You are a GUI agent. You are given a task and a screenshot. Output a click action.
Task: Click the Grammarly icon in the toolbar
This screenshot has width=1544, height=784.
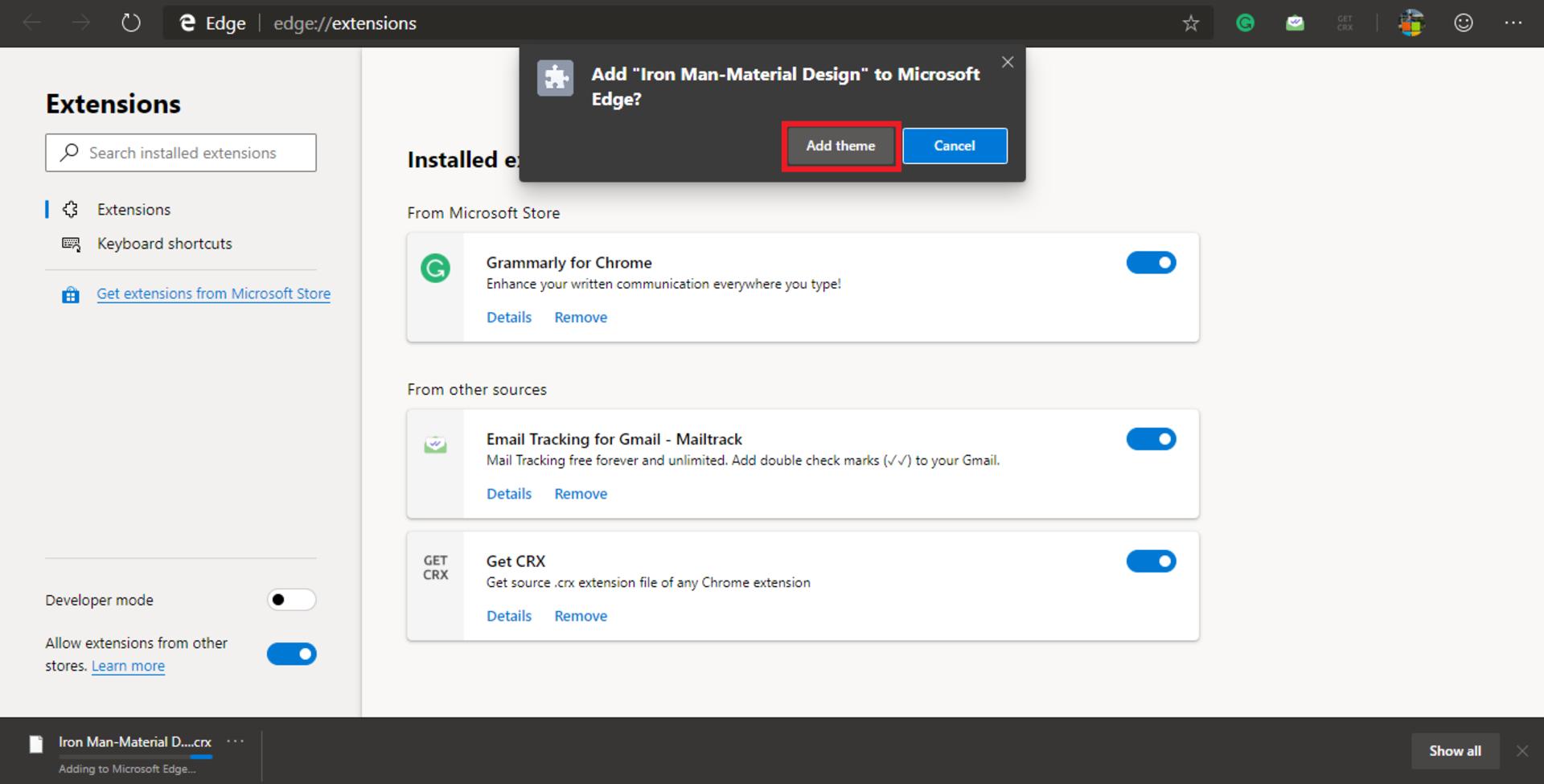pos(1245,23)
